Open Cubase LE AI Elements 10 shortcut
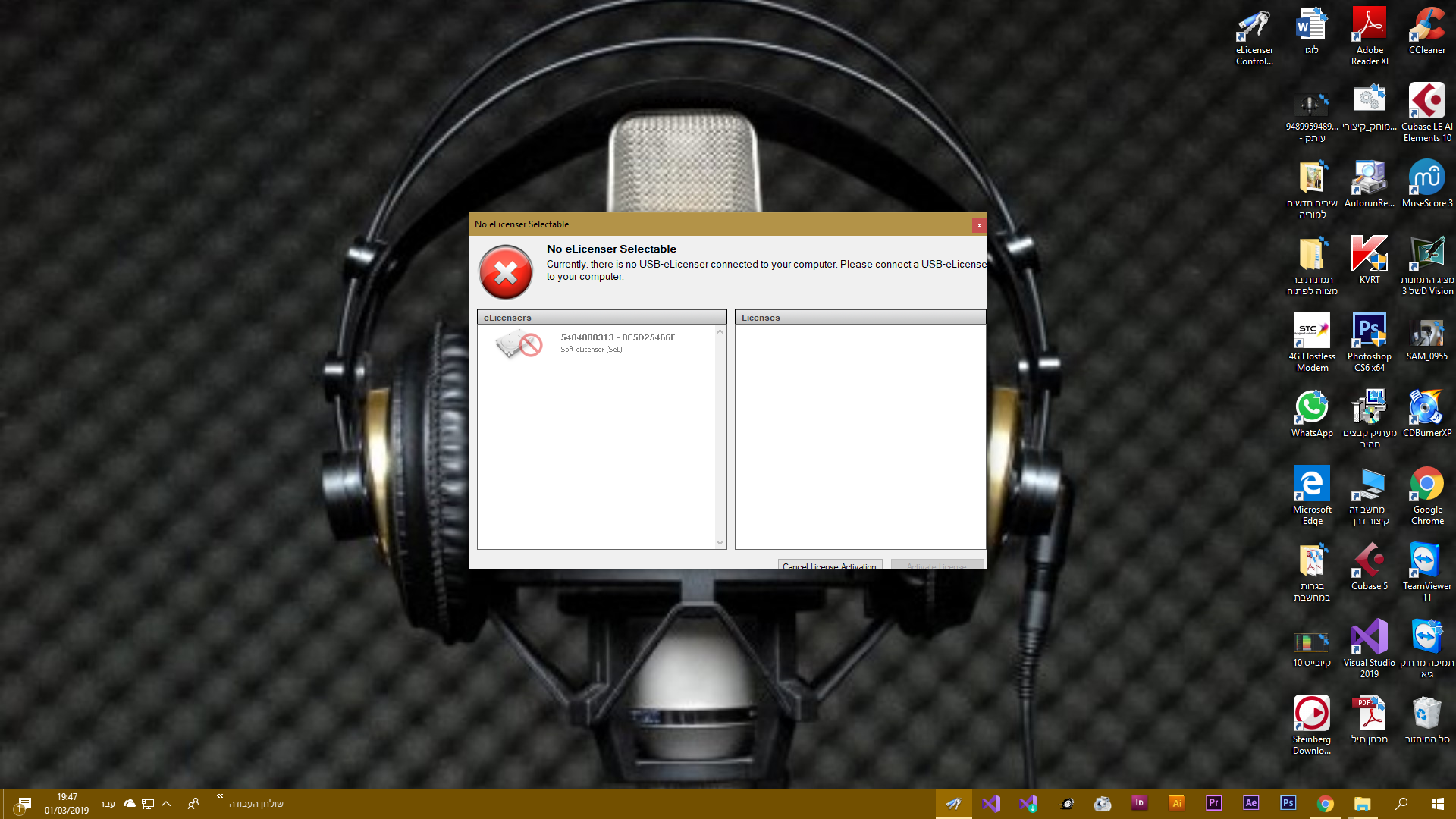 1426,112
